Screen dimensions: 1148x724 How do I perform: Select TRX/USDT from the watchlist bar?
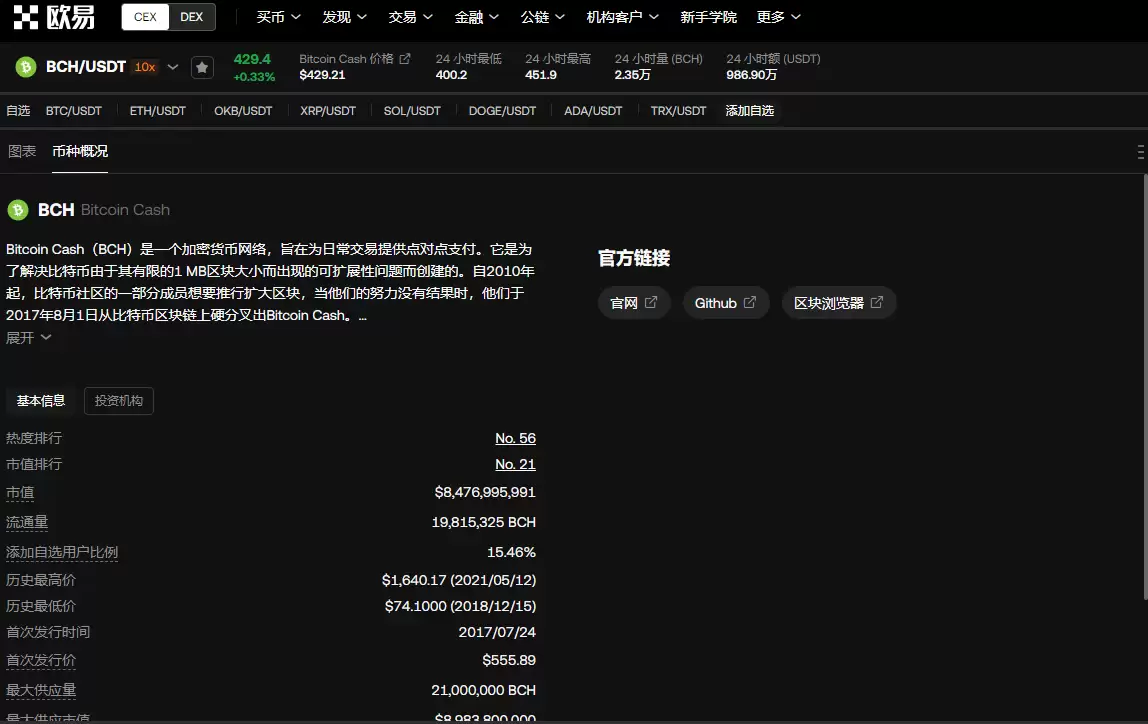click(678, 111)
